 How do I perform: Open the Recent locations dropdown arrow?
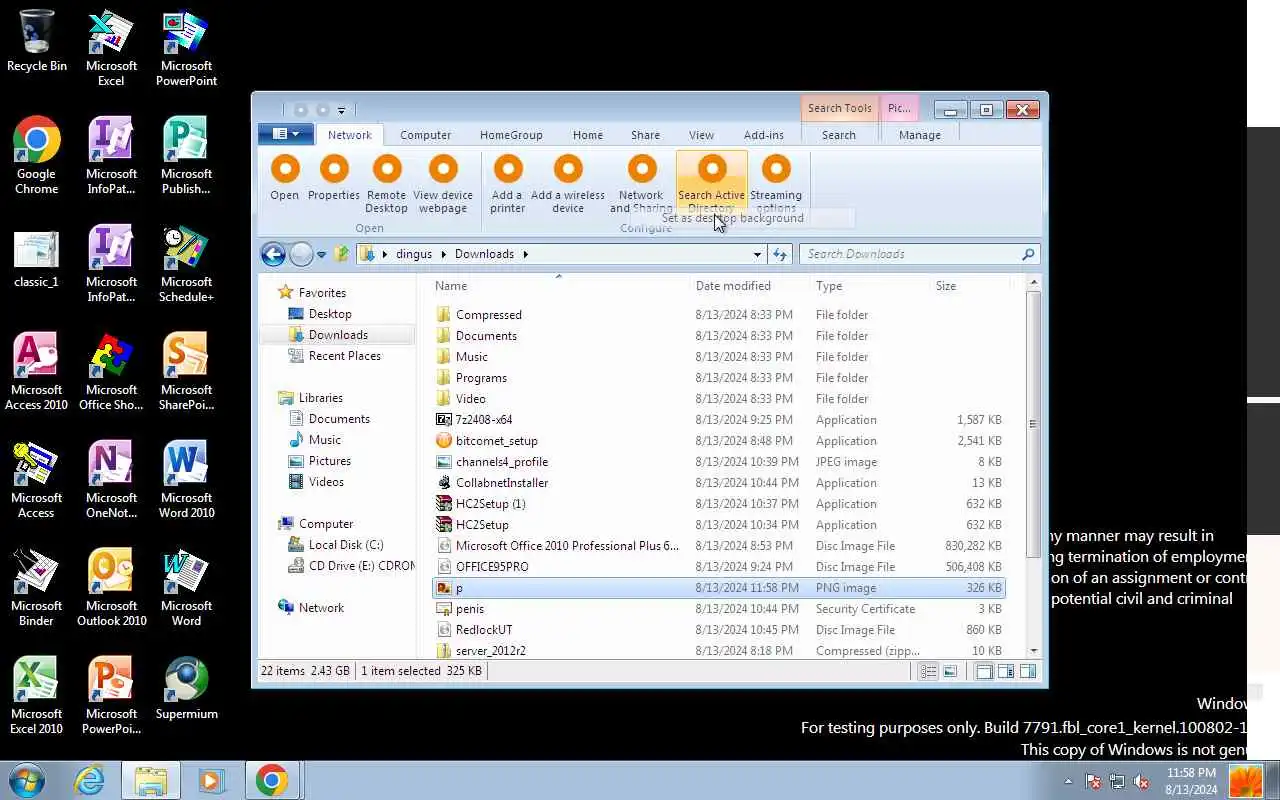point(321,255)
